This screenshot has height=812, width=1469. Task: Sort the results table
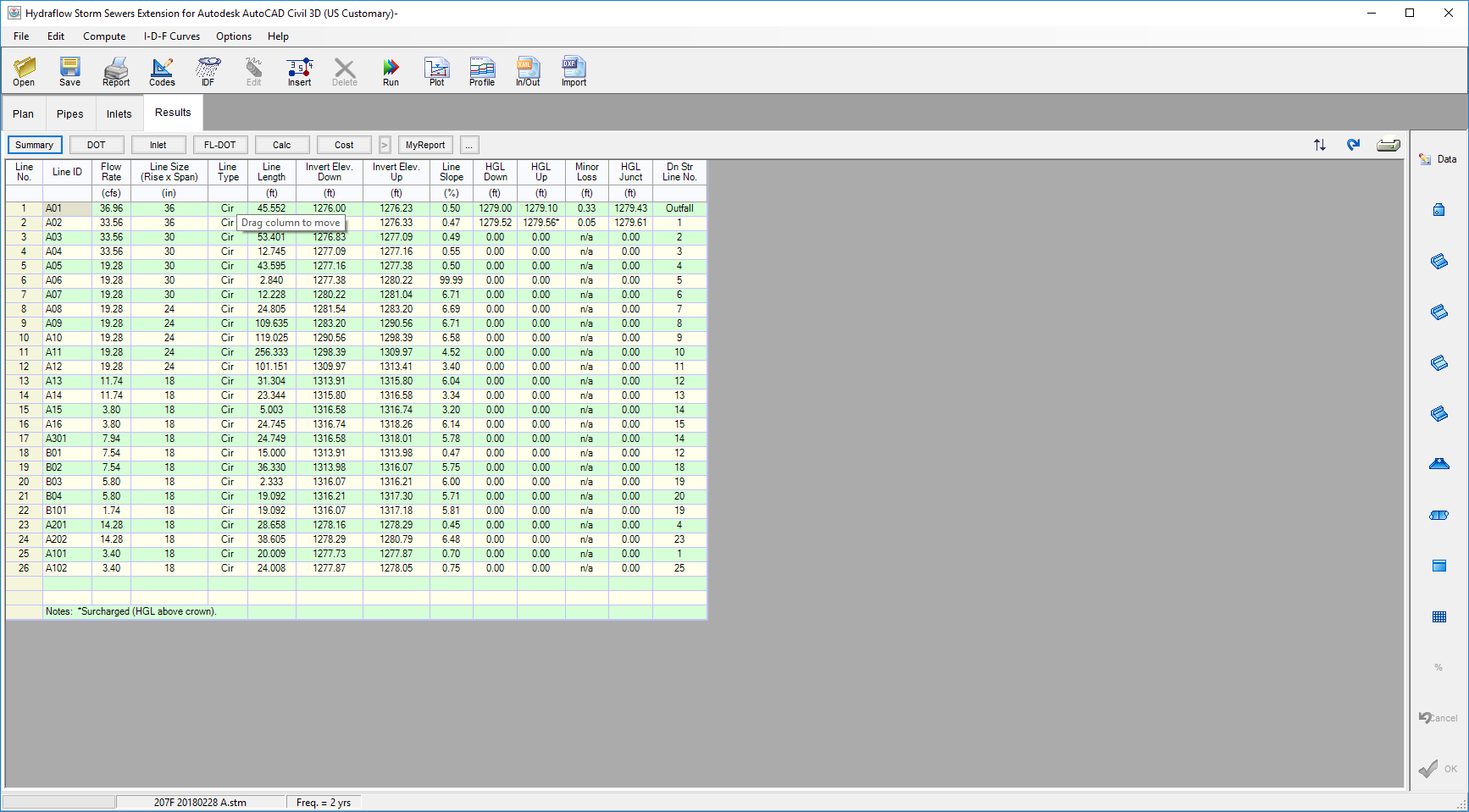[x=1319, y=145]
